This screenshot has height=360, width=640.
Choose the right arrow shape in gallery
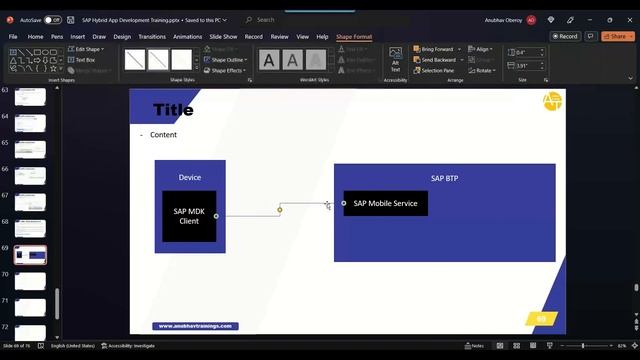pyautogui.click(x=37, y=60)
